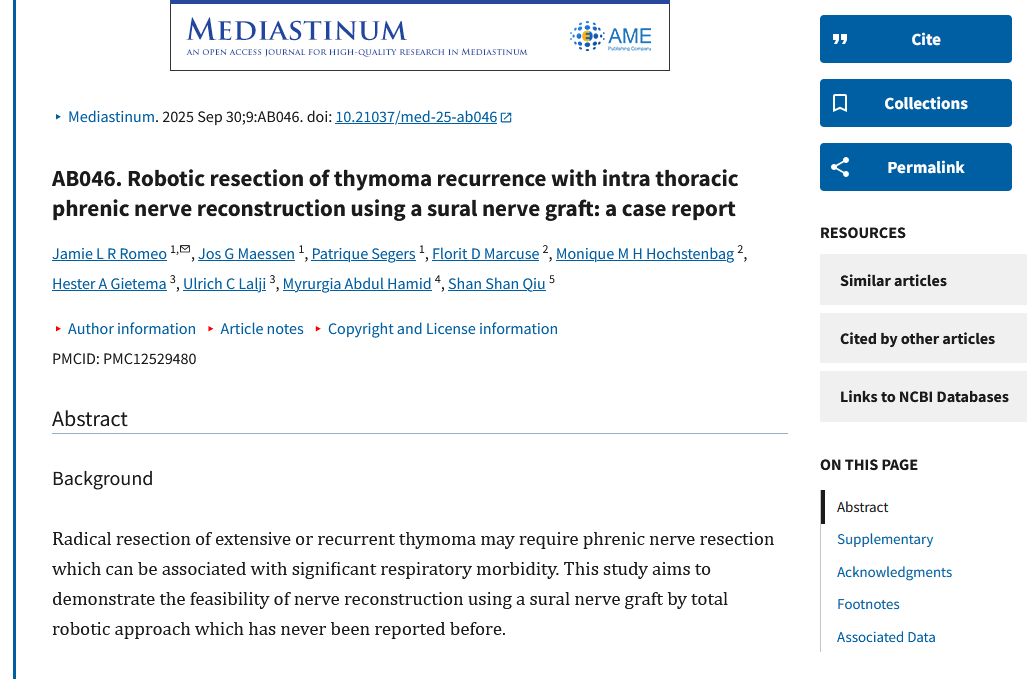This screenshot has height=679, width=1027.
Task: Click the bookmark Collections icon
Action: pyautogui.click(x=840, y=103)
